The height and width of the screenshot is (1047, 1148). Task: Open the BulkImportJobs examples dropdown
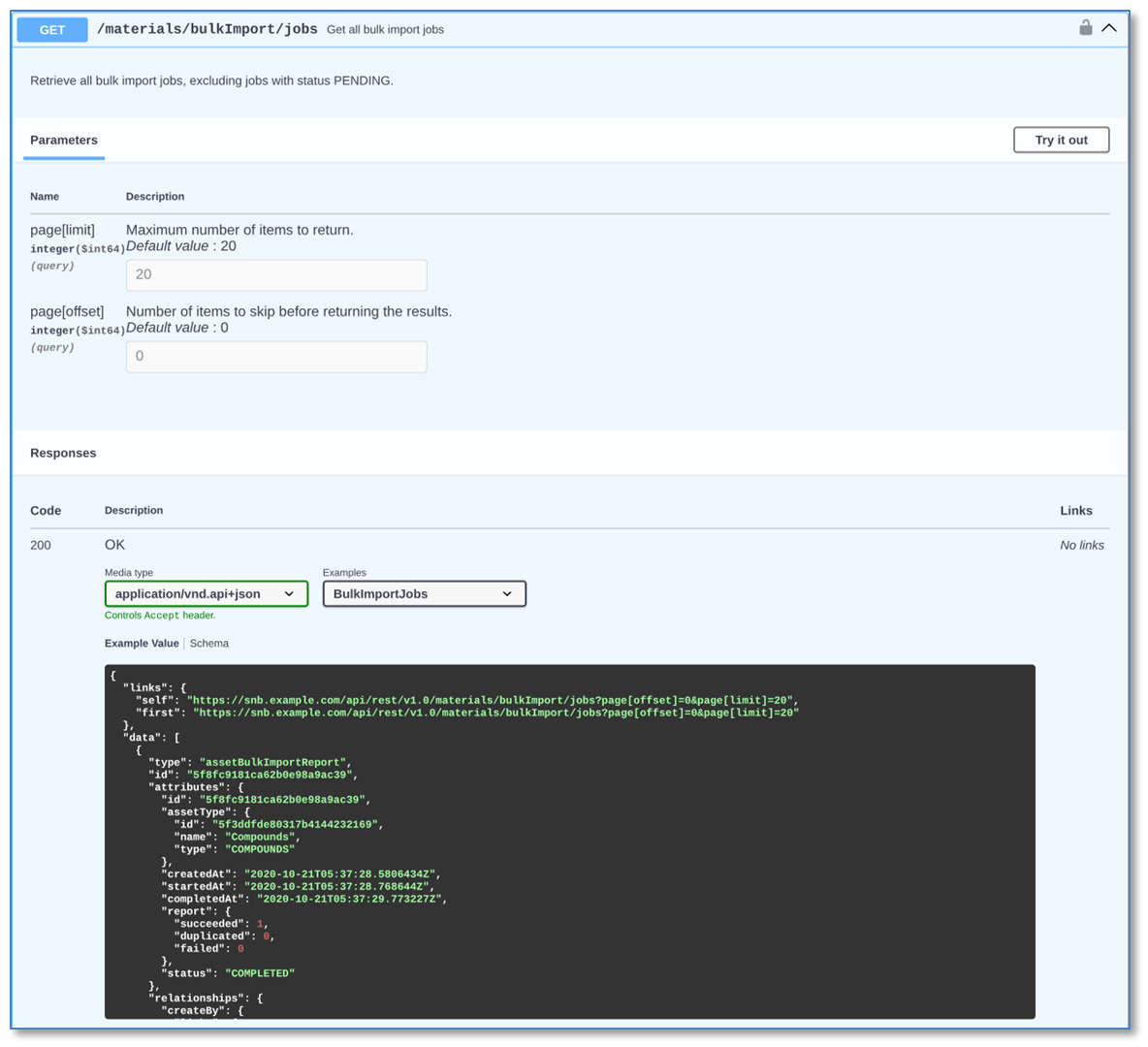425,594
